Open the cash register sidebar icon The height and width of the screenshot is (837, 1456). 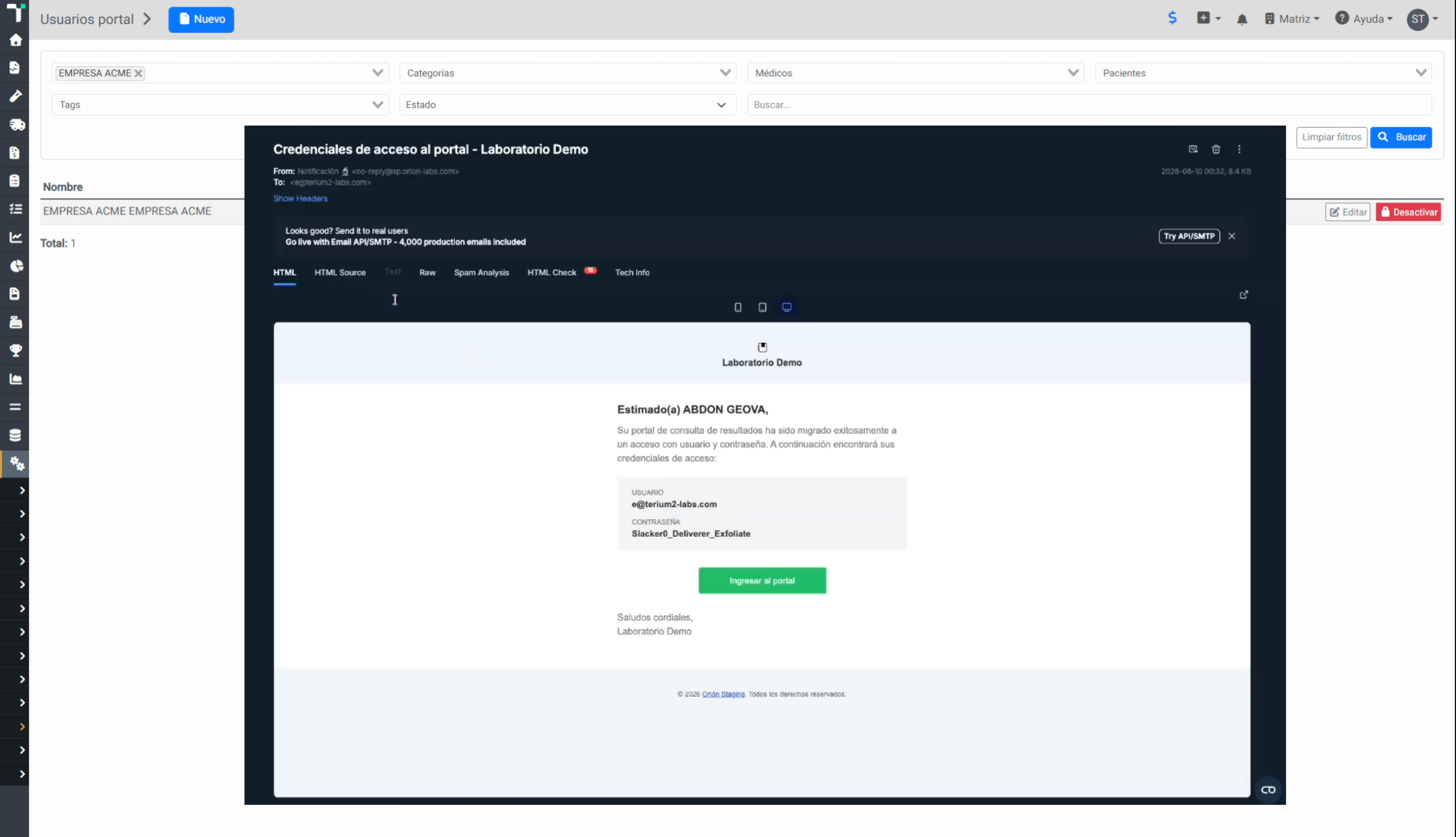pos(15,322)
